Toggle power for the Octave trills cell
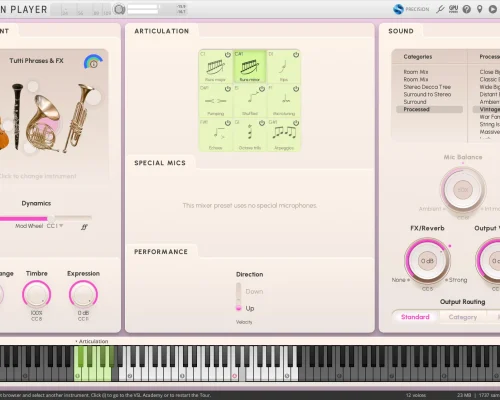This screenshot has height=400, width=500. [262, 123]
